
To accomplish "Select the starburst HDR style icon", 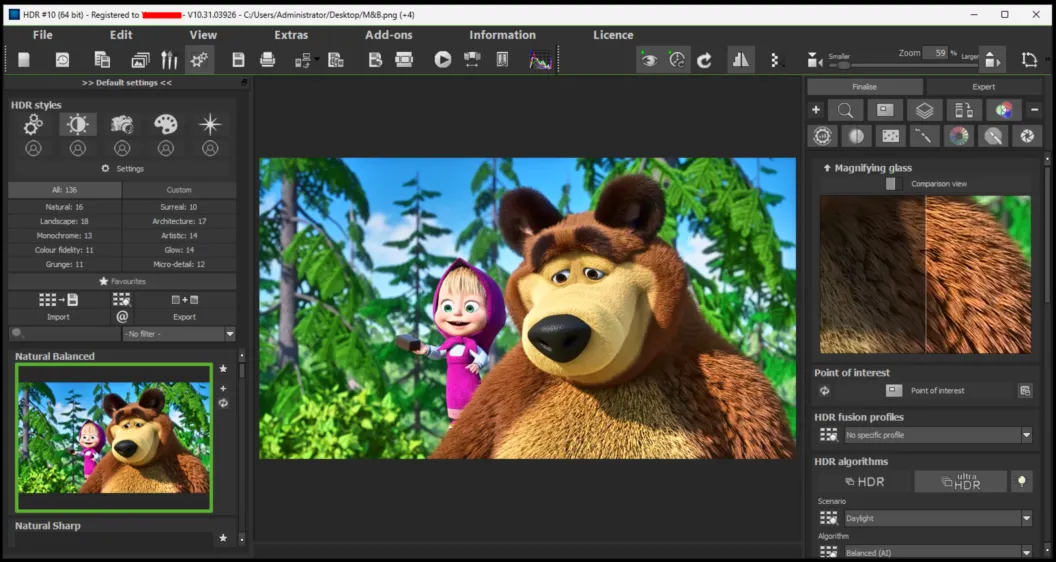I will pyautogui.click(x=210, y=124).
